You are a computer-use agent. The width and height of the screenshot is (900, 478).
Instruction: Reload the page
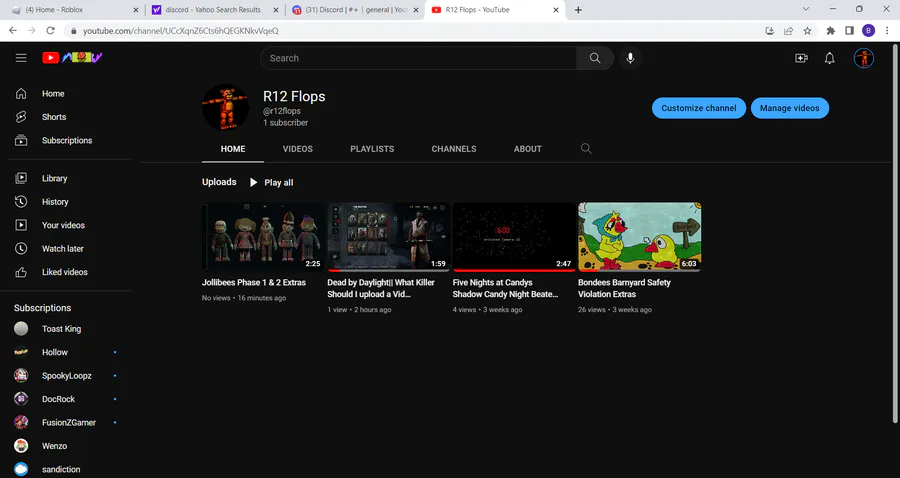click(51, 30)
